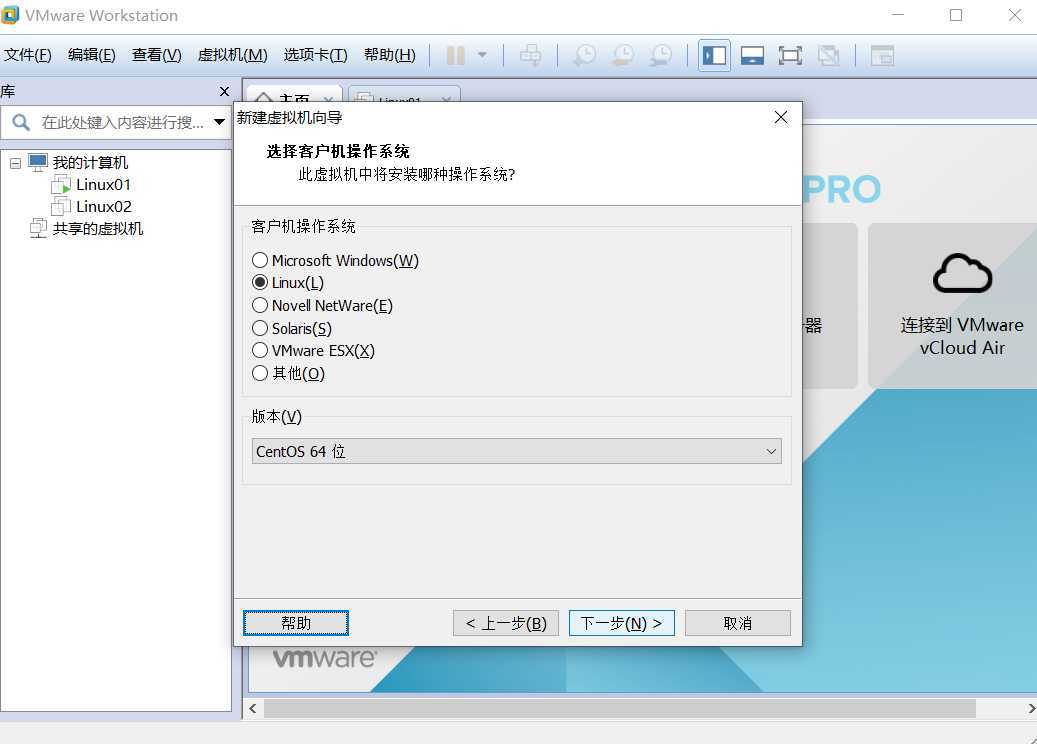The height and width of the screenshot is (744, 1037).
Task: Open the snapshot manager toolbar icon
Action: (x=661, y=56)
